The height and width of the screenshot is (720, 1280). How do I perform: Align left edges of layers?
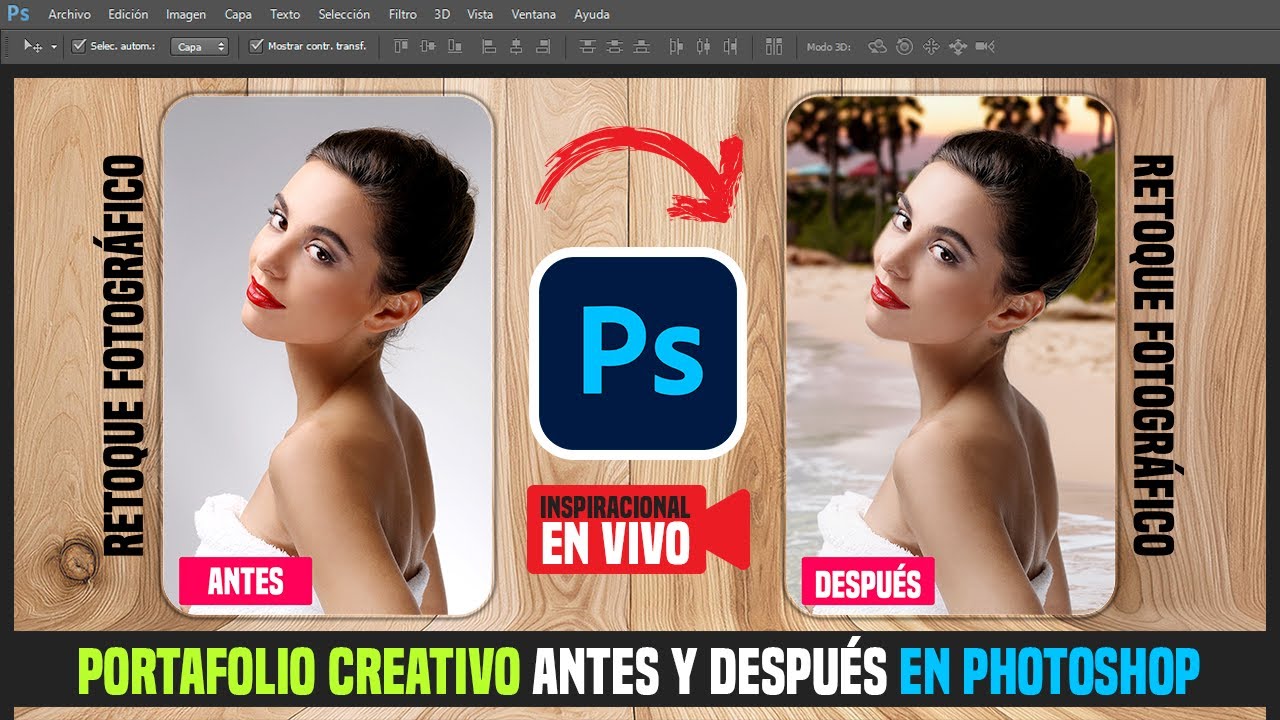coord(489,46)
